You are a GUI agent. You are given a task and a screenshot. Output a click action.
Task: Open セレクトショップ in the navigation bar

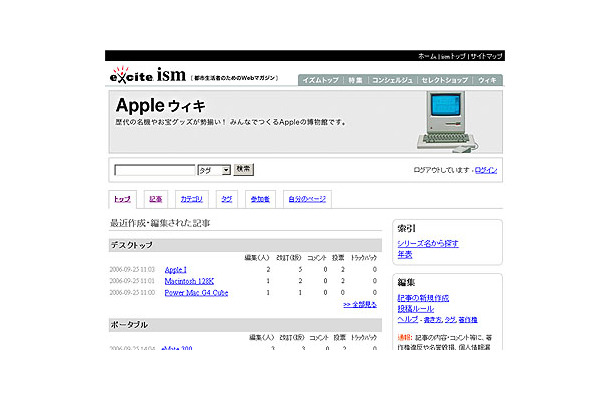(x=445, y=80)
